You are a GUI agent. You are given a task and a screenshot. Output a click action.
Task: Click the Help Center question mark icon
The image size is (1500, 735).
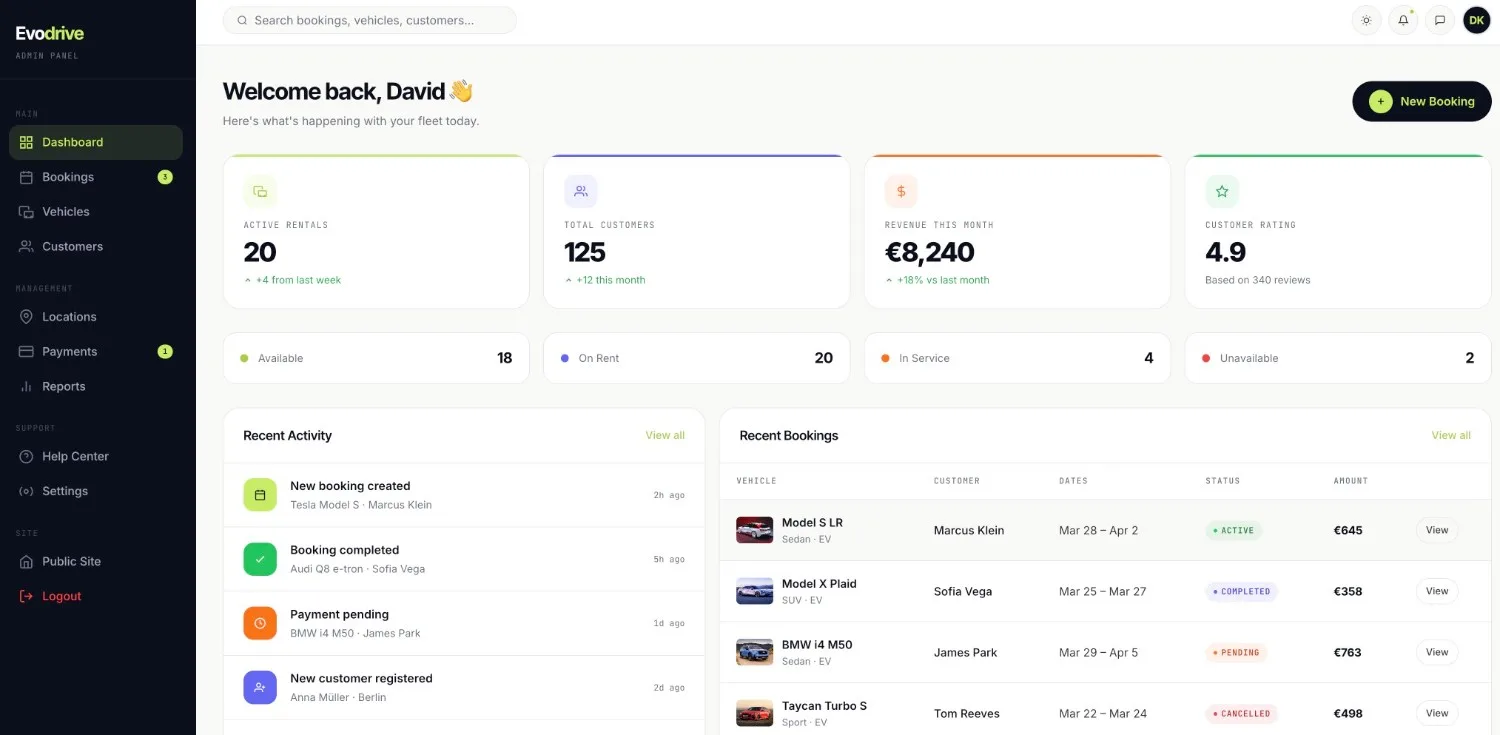[26, 457]
